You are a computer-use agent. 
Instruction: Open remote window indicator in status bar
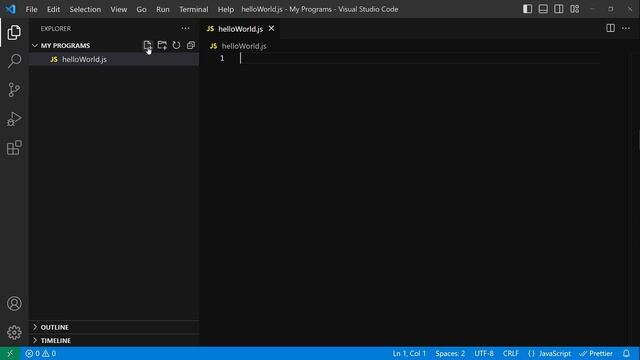click(x=10, y=353)
